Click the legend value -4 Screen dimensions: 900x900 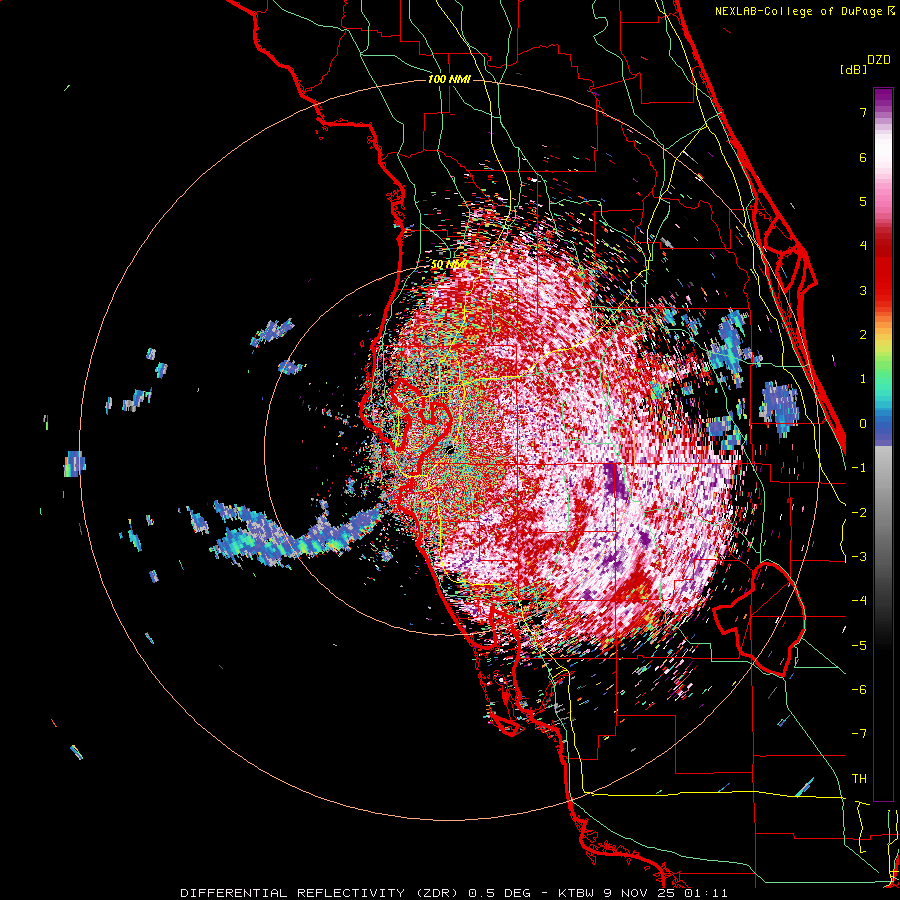pyautogui.click(x=859, y=601)
